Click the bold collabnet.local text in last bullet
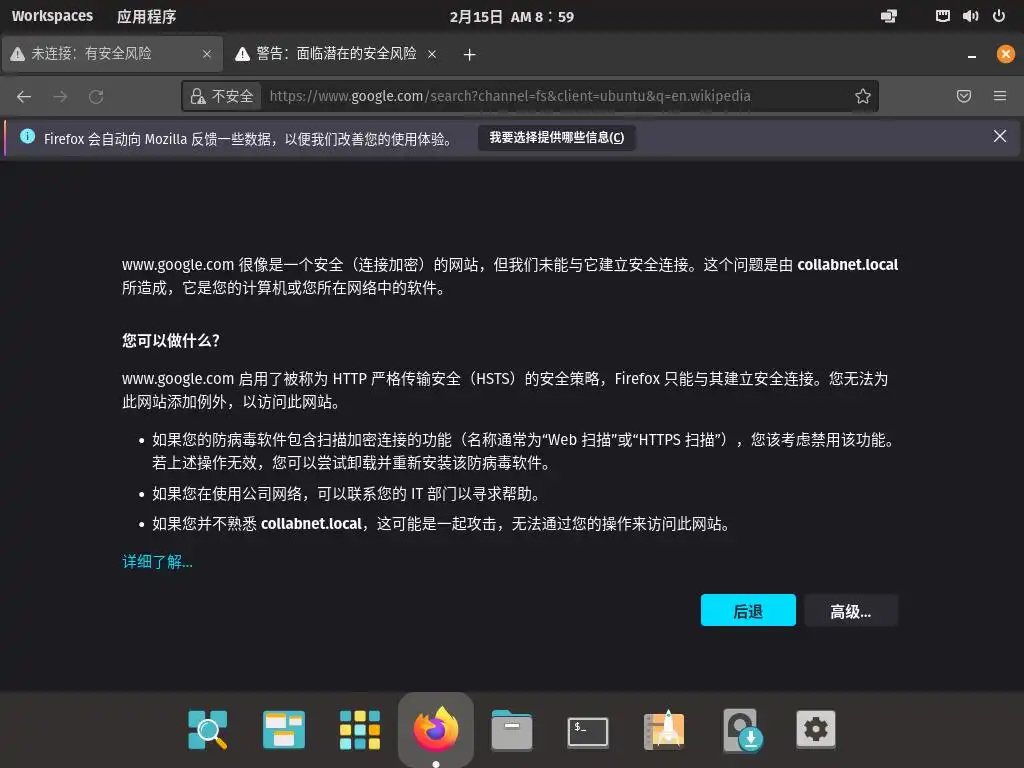The image size is (1024, 768). pyautogui.click(x=312, y=524)
